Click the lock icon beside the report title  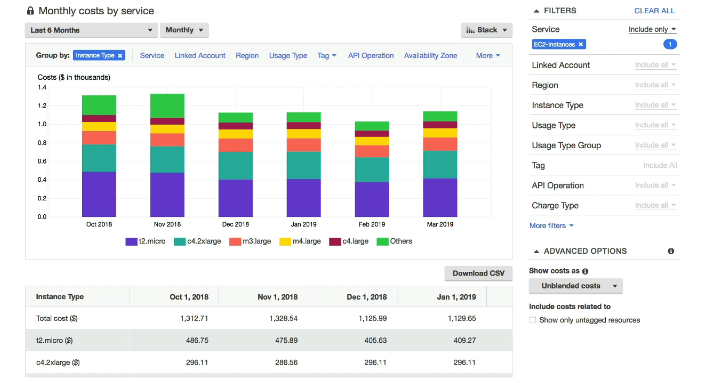[x=30, y=11]
